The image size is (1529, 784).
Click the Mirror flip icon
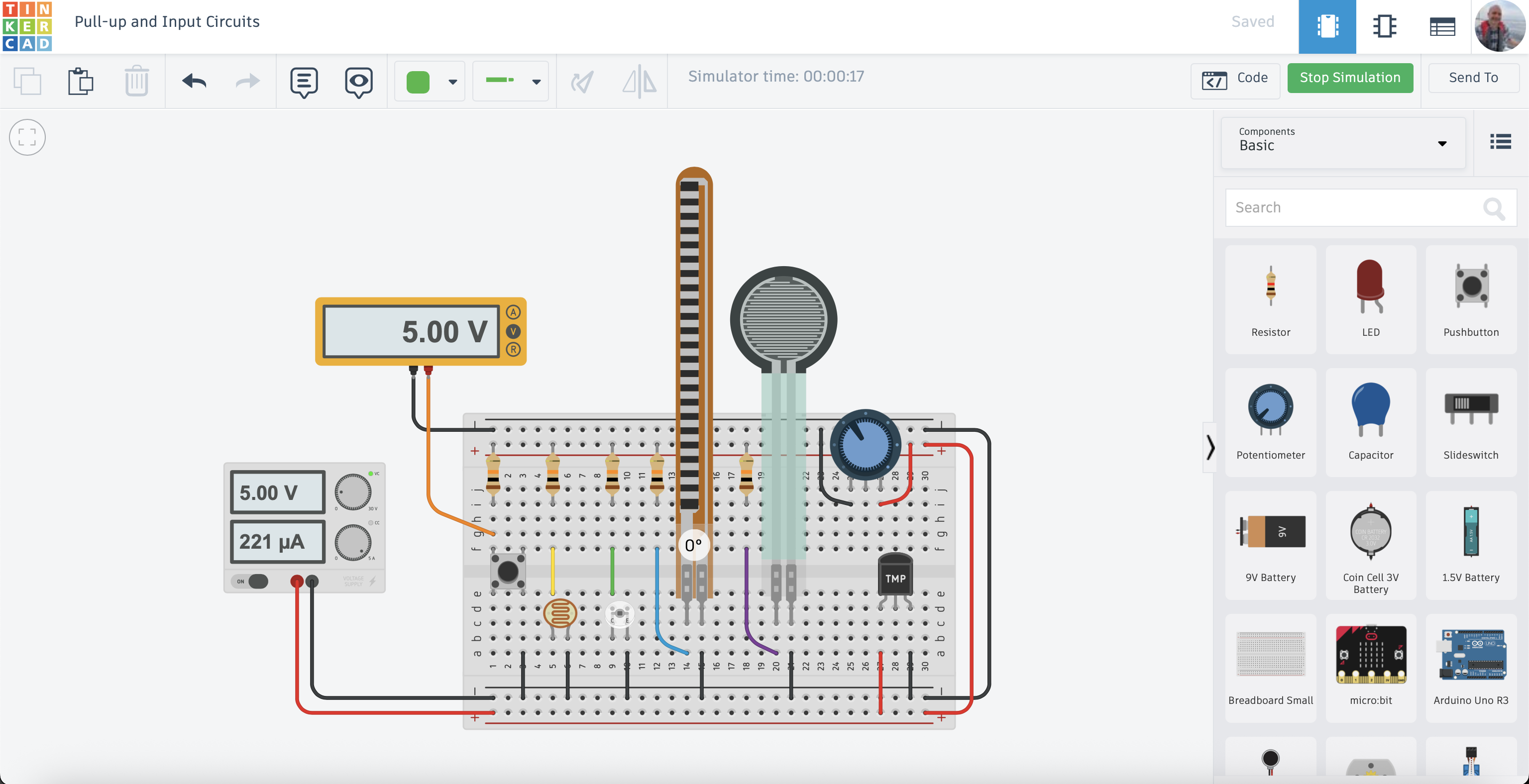click(x=639, y=81)
